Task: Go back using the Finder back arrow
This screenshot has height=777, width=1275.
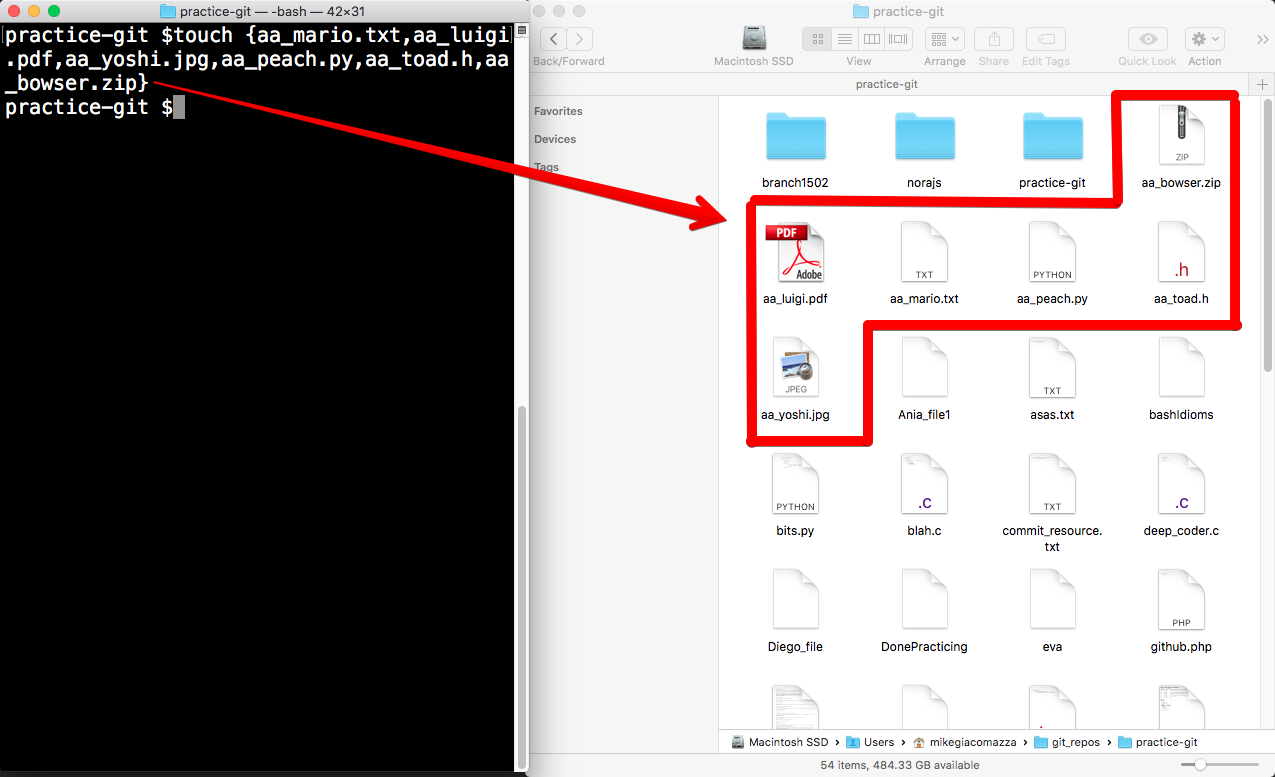Action: [x=553, y=39]
